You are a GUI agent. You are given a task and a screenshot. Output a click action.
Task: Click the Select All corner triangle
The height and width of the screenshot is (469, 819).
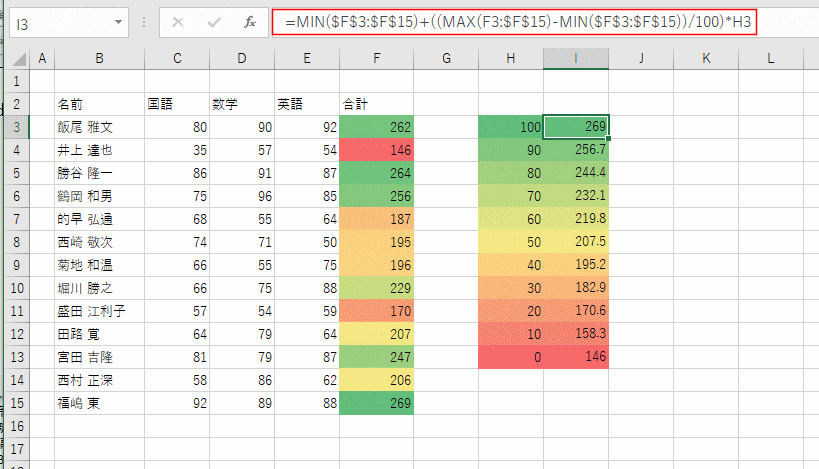pyautogui.click(x=19, y=58)
